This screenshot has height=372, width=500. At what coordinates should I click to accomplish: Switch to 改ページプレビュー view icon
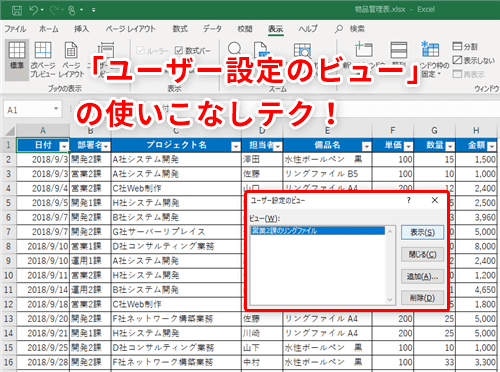tap(43, 50)
